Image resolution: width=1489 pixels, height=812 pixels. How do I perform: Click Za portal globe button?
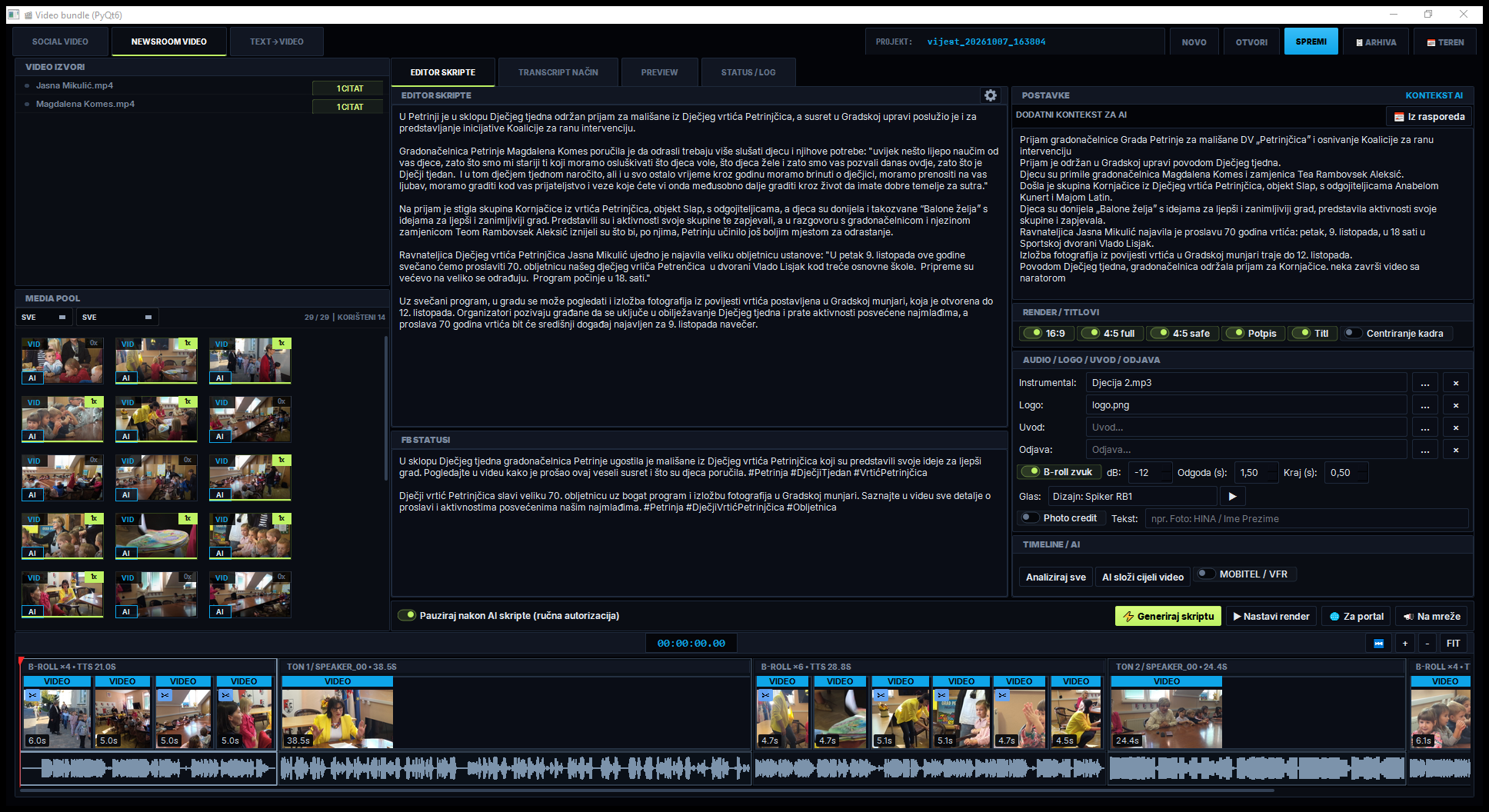(x=1357, y=617)
